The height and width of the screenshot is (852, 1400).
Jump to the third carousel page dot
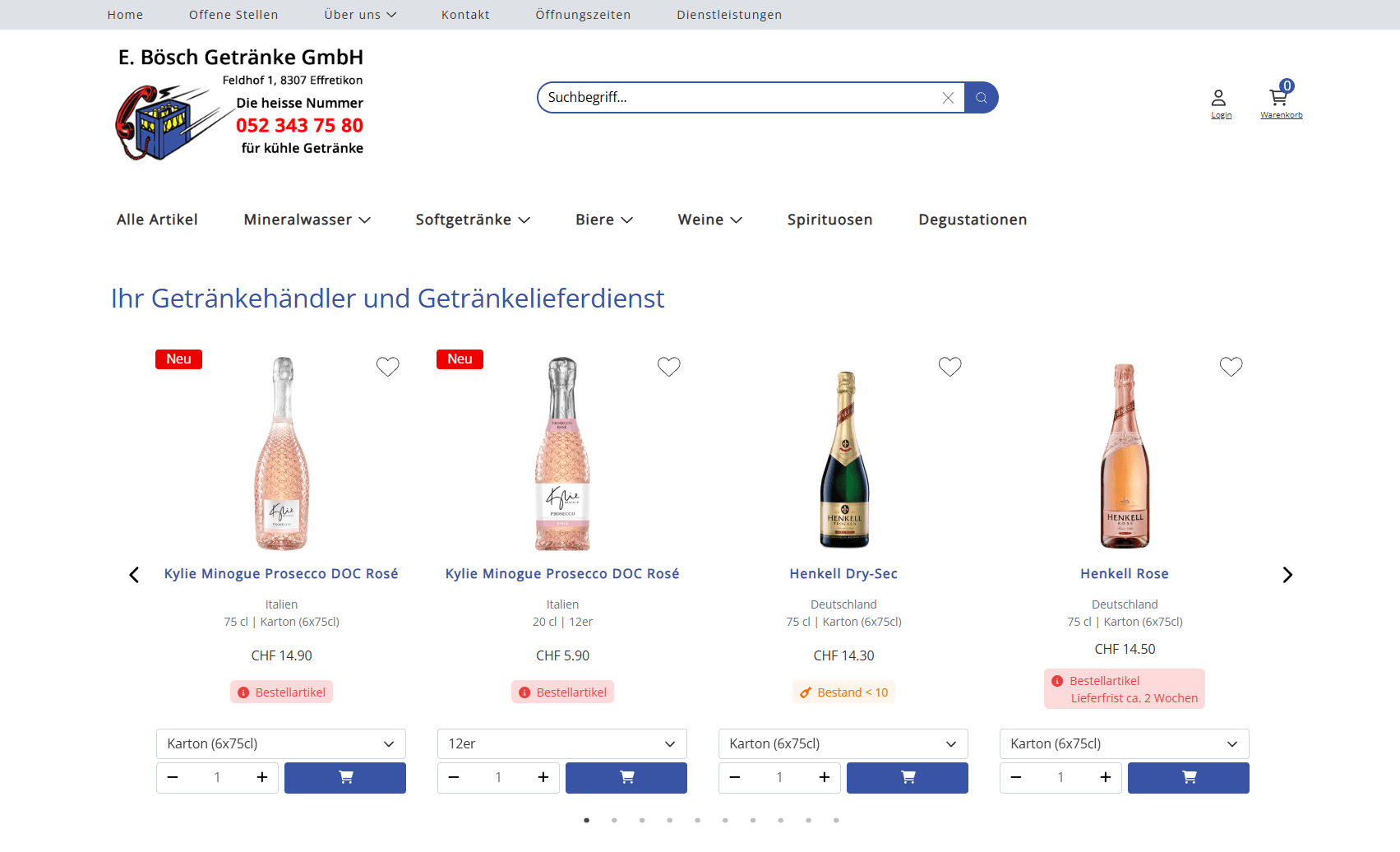(642, 820)
